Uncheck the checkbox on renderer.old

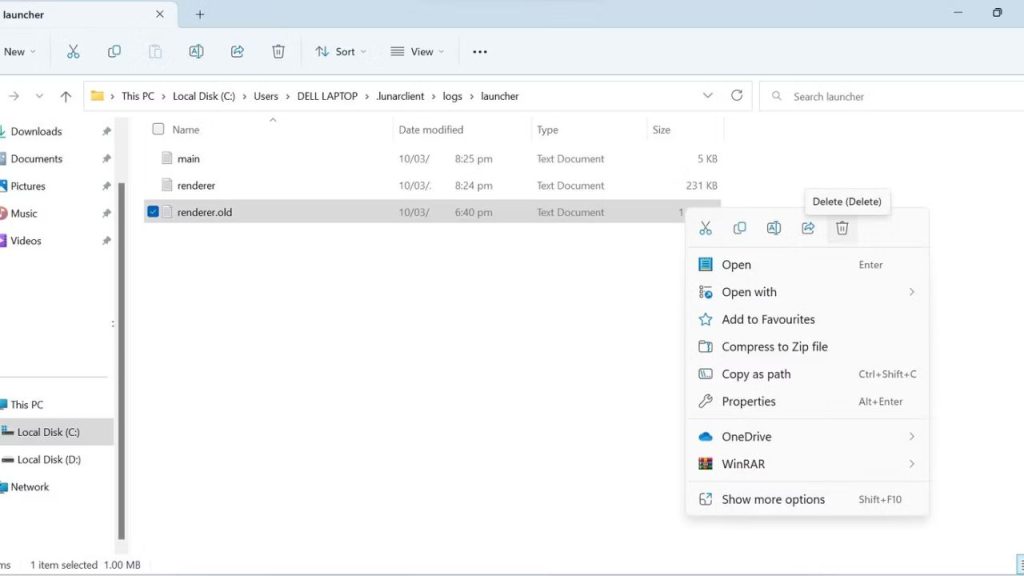[153, 211]
